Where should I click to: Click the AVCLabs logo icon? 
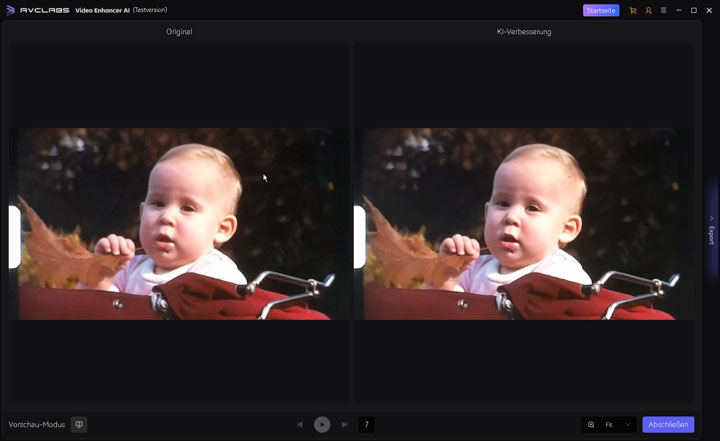[11, 10]
